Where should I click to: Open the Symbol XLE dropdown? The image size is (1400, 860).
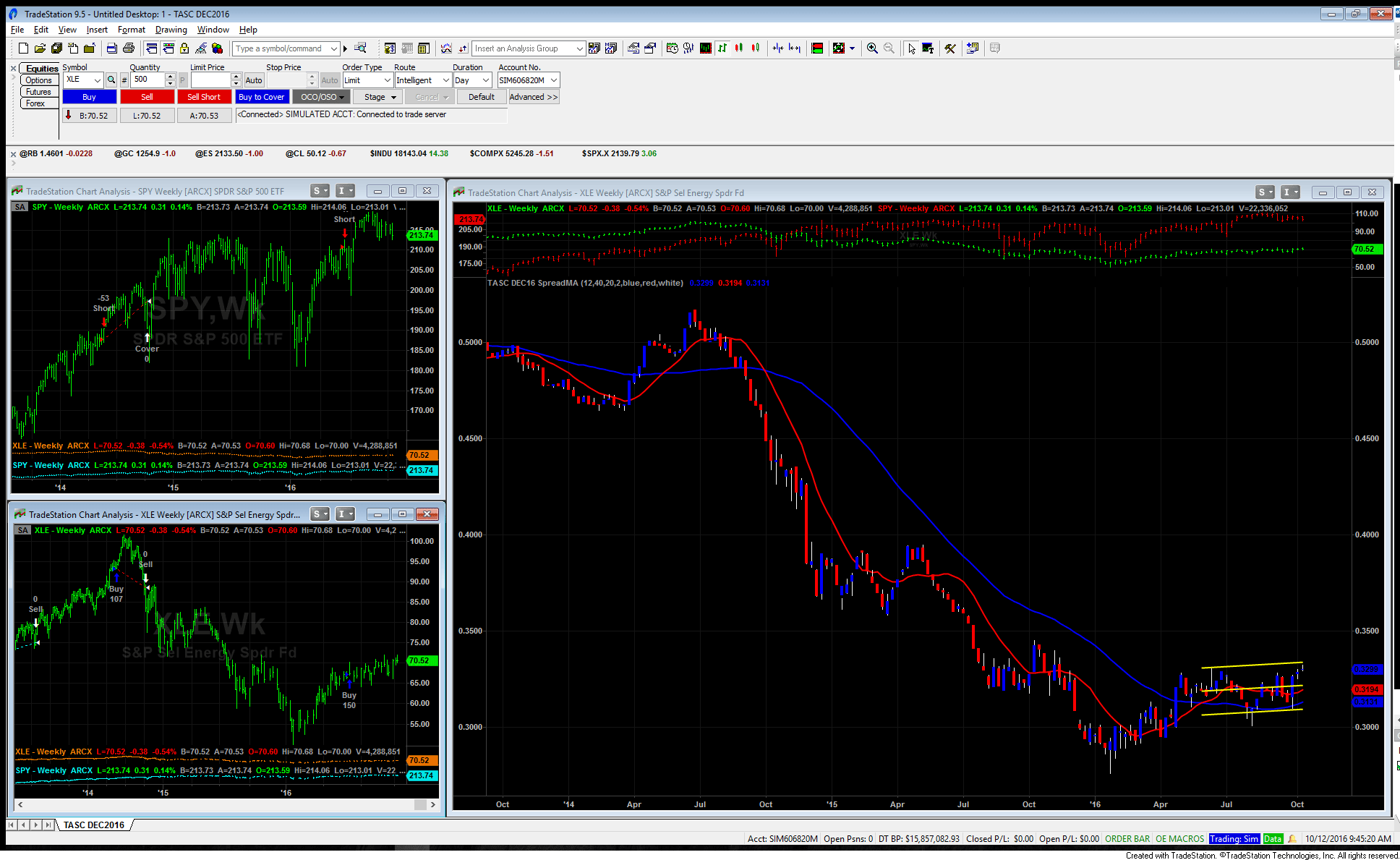[x=97, y=80]
